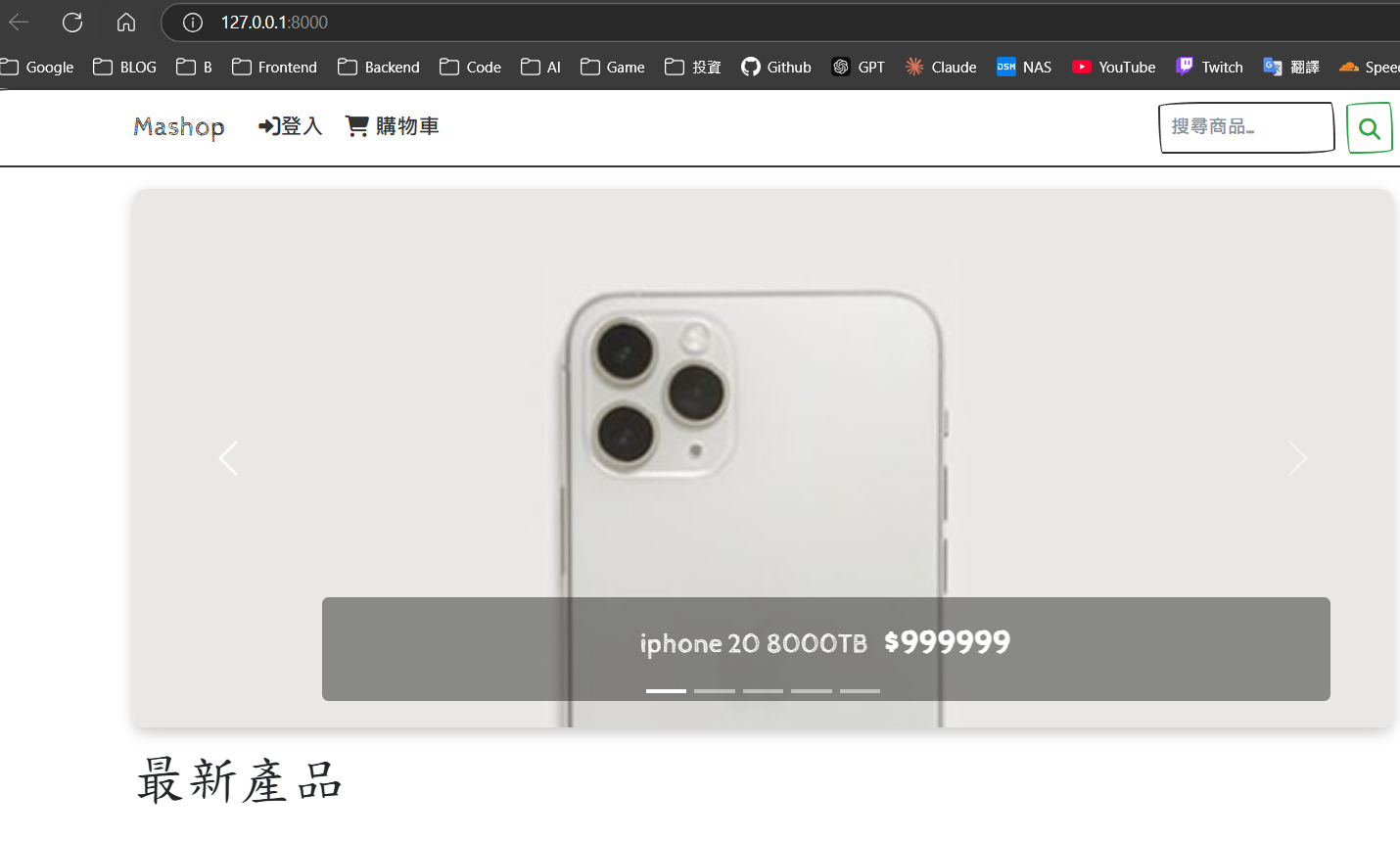Image resolution: width=1400 pixels, height=841 pixels.
Task: Open the Claude bookmark
Action: pos(939,67)
